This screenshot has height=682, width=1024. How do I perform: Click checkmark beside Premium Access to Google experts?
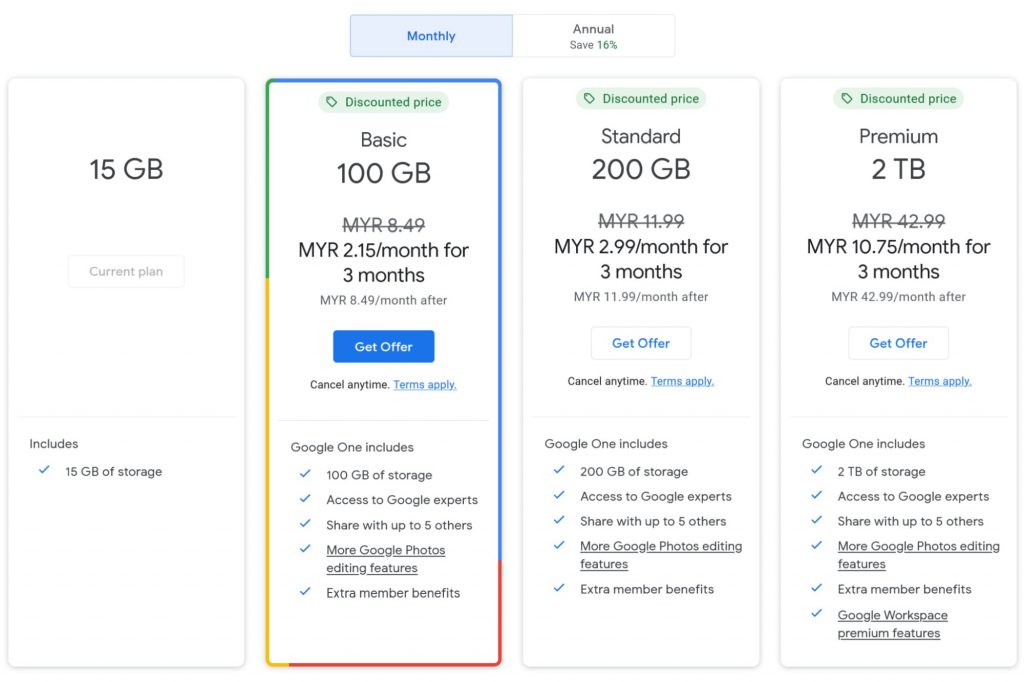tap(816, 495)
